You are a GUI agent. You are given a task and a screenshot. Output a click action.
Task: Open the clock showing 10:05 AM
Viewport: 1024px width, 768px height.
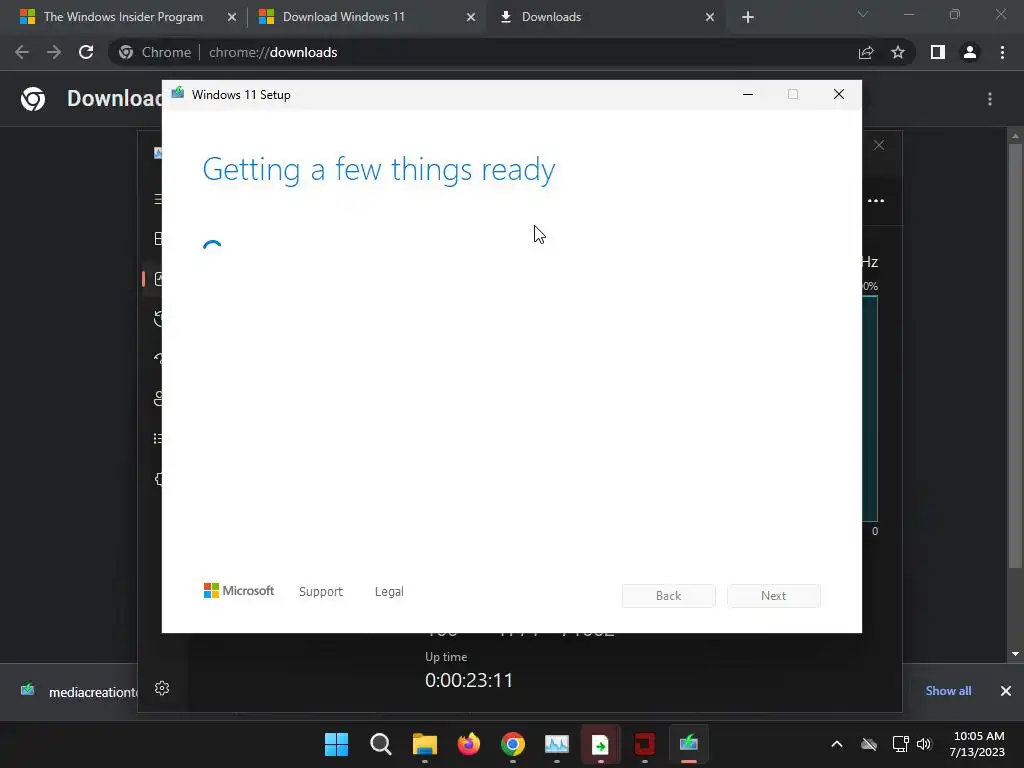pos(978,744)
